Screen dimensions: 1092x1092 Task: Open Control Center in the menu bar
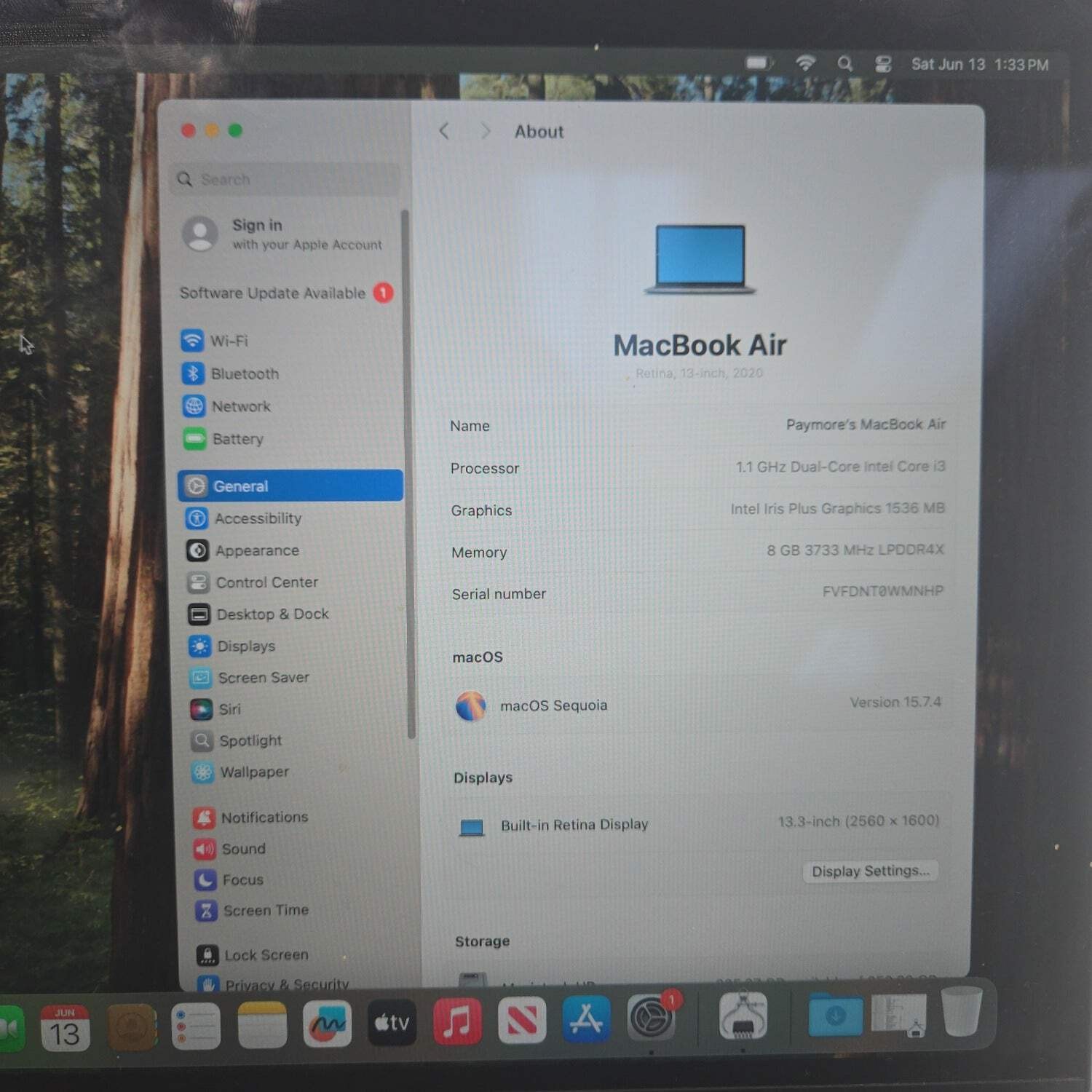pos(883,64)
